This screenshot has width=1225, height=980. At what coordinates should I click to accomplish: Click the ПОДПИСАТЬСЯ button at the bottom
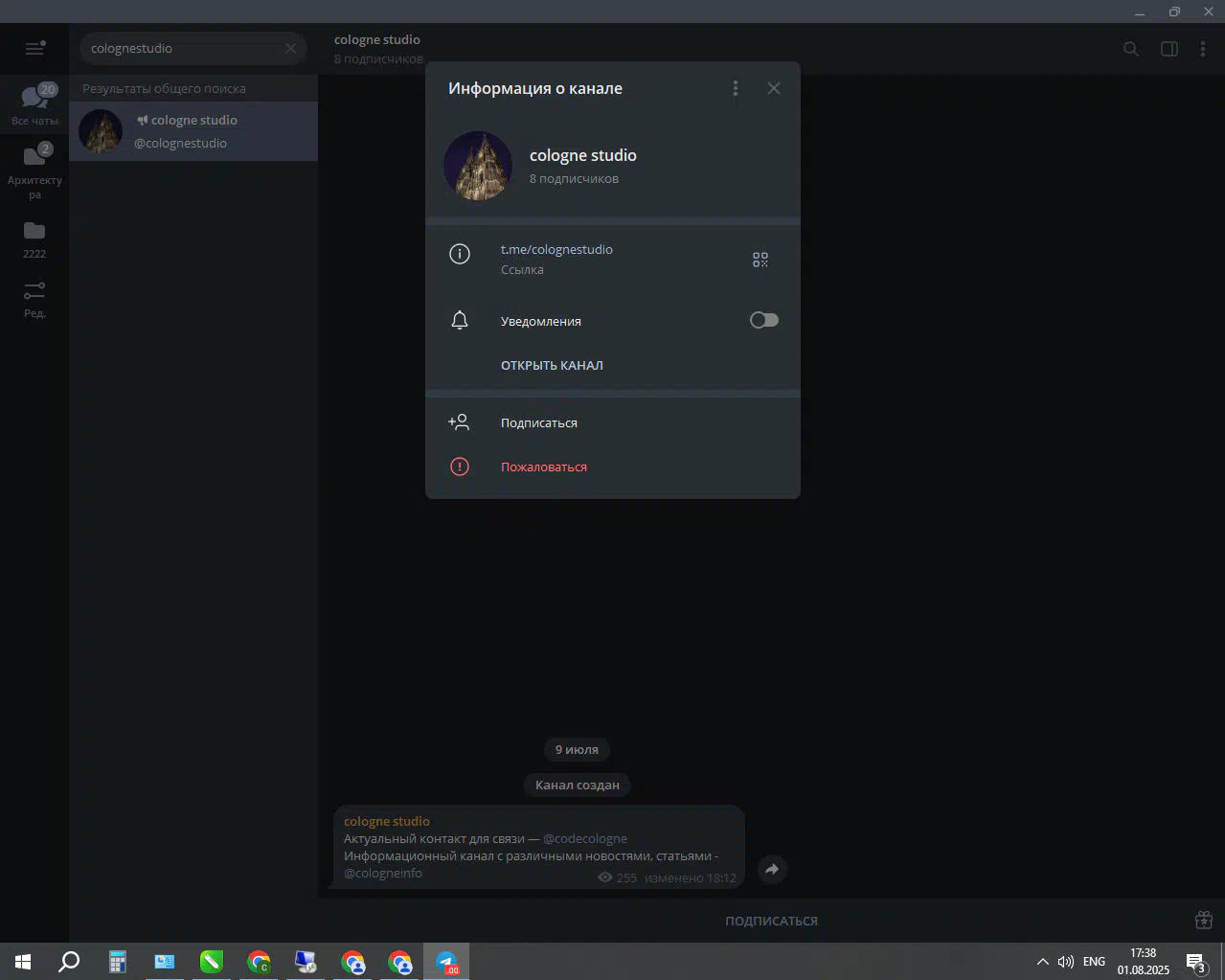771,921
